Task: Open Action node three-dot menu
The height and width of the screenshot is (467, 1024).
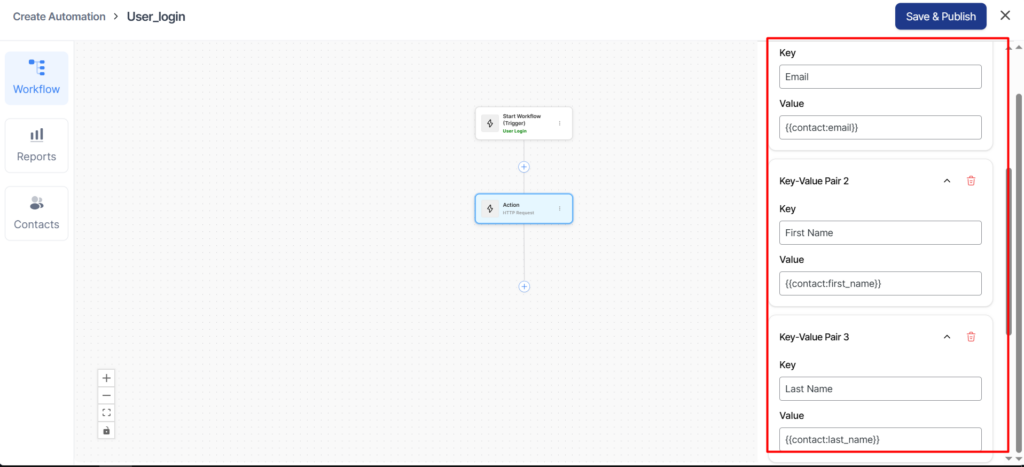Action: click(x=559, y=209)
